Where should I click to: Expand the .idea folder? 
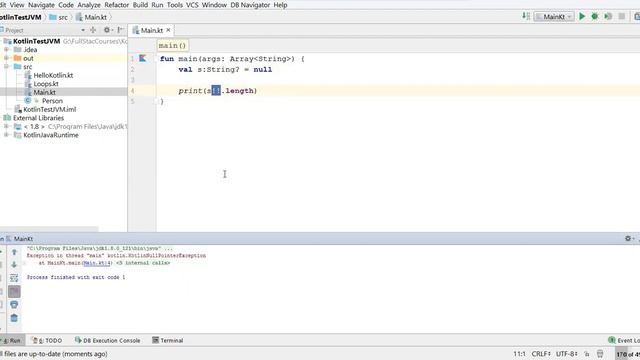pyautogui.click(x=6, y=50)
